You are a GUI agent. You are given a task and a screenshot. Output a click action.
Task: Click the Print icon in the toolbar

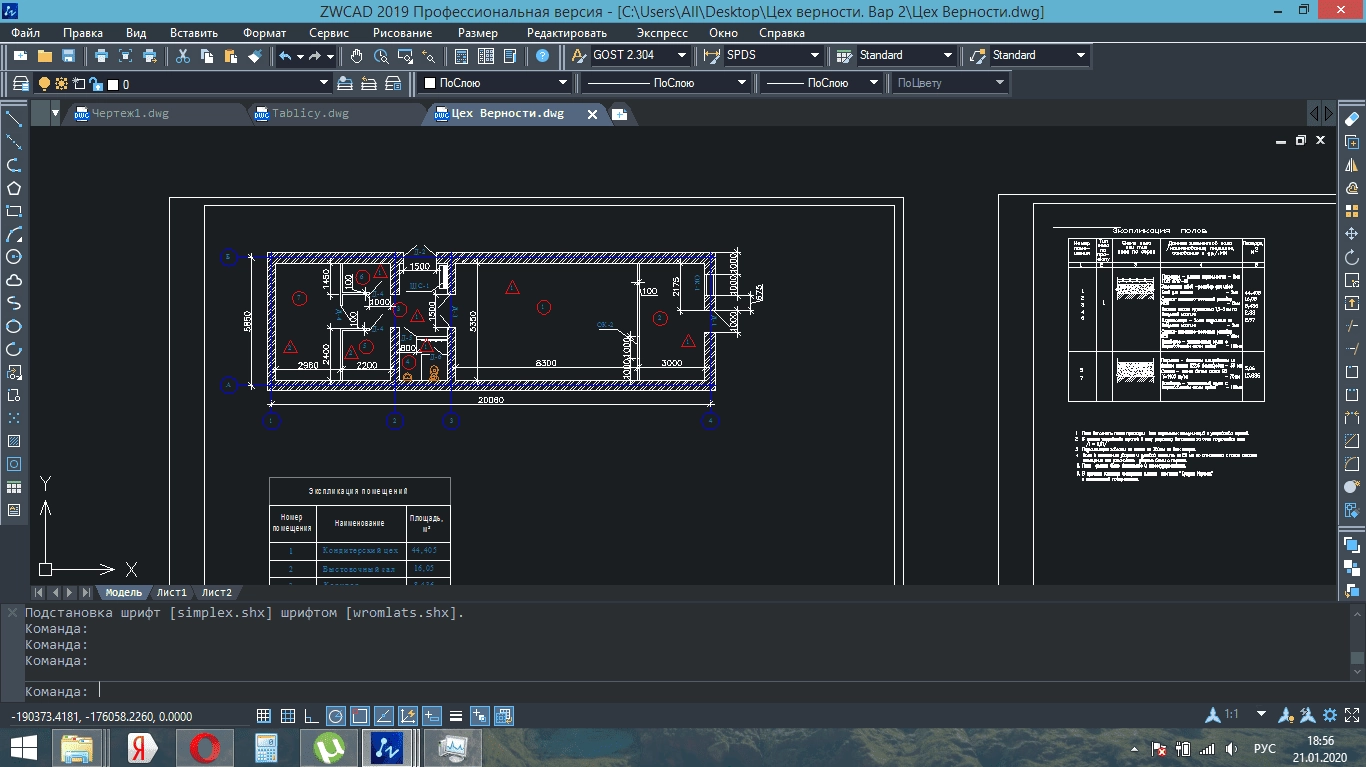(101, 56)
